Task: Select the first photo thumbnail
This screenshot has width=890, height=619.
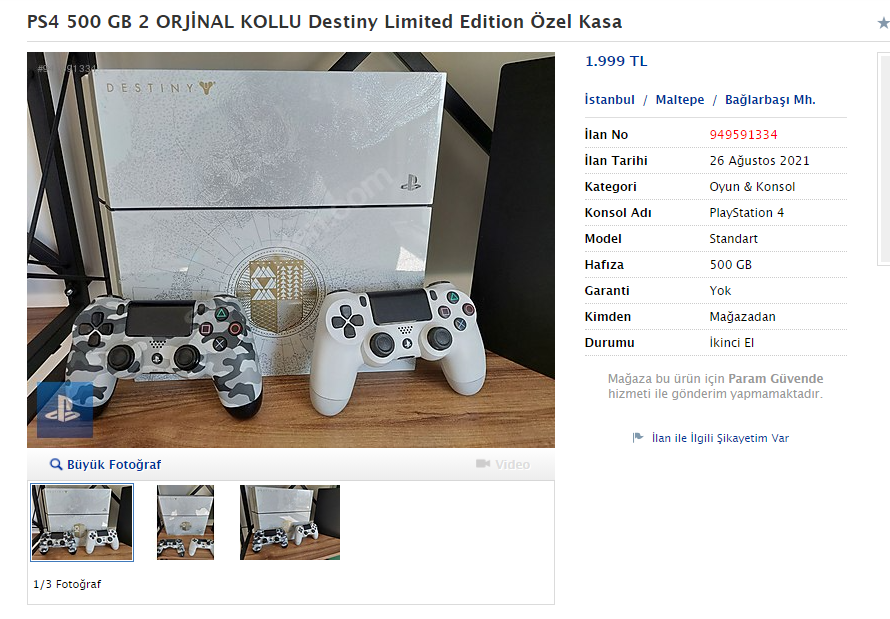Action: (x=82, y=523)
